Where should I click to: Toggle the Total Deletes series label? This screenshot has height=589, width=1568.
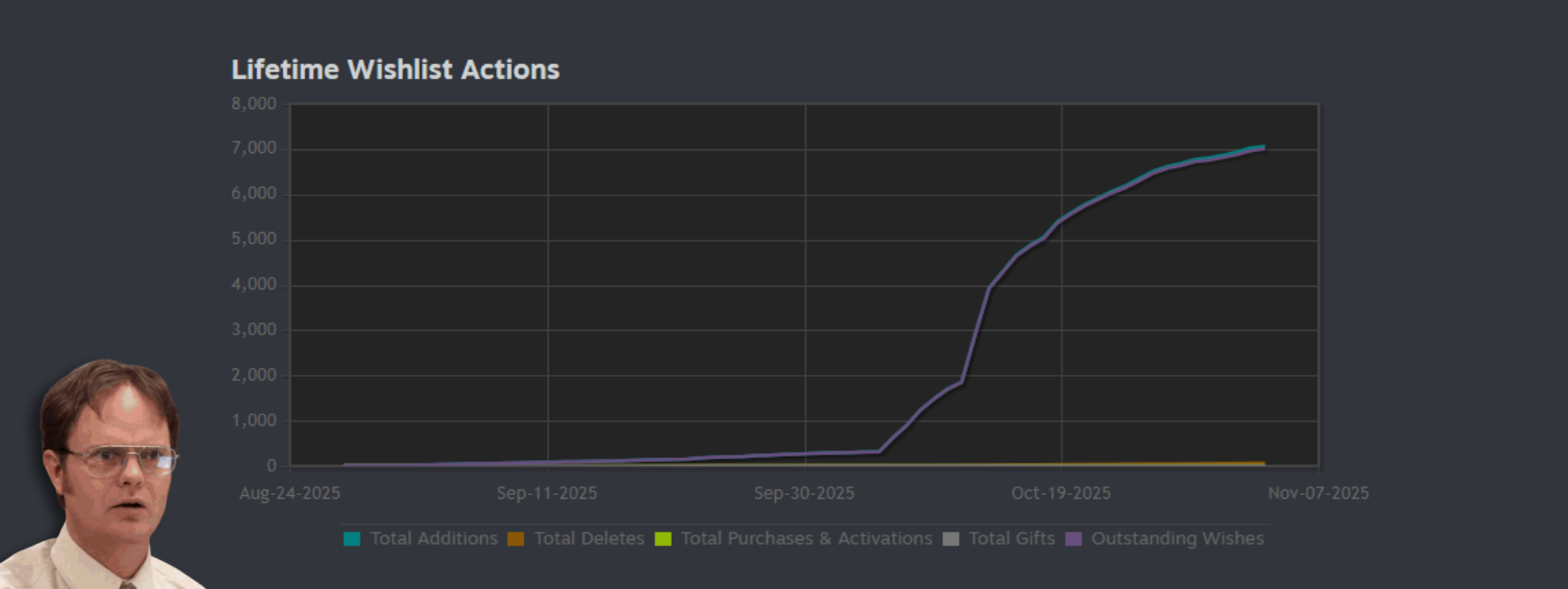[589, 538]
